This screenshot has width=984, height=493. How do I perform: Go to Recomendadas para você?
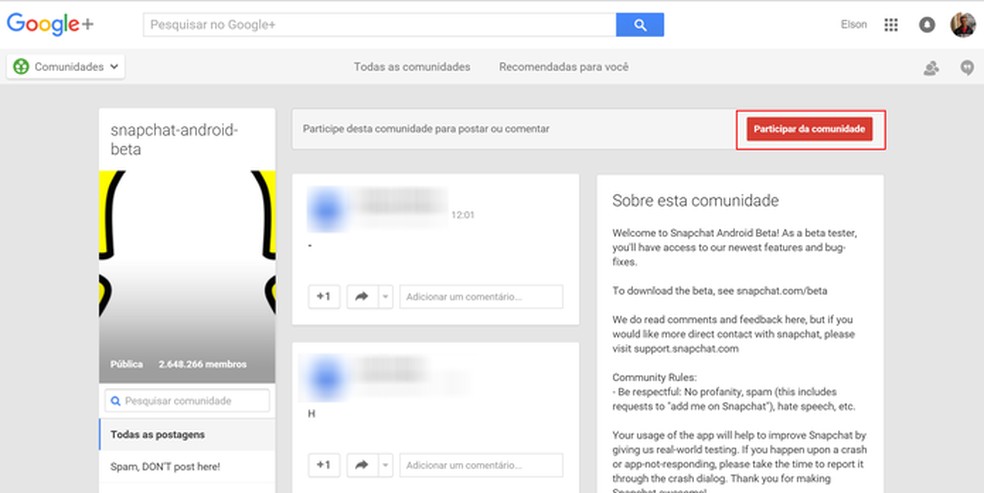click(564, 66)
